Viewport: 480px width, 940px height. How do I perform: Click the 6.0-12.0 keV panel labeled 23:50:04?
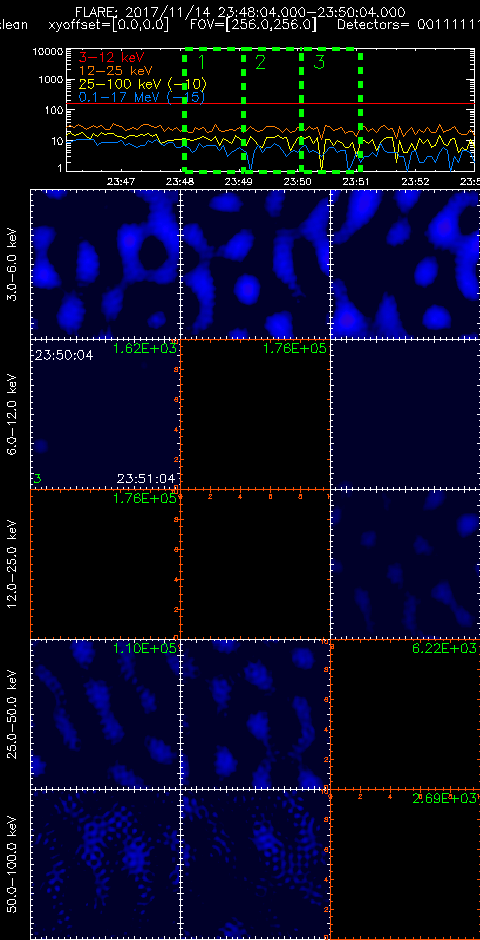coord(105,414)
